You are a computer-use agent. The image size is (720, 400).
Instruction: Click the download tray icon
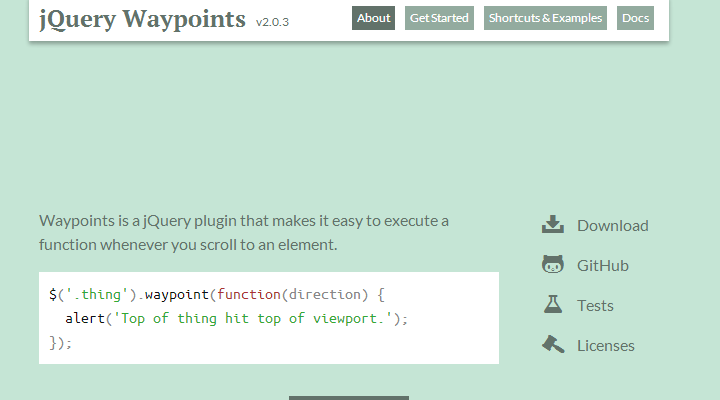[x=552, y=225]
